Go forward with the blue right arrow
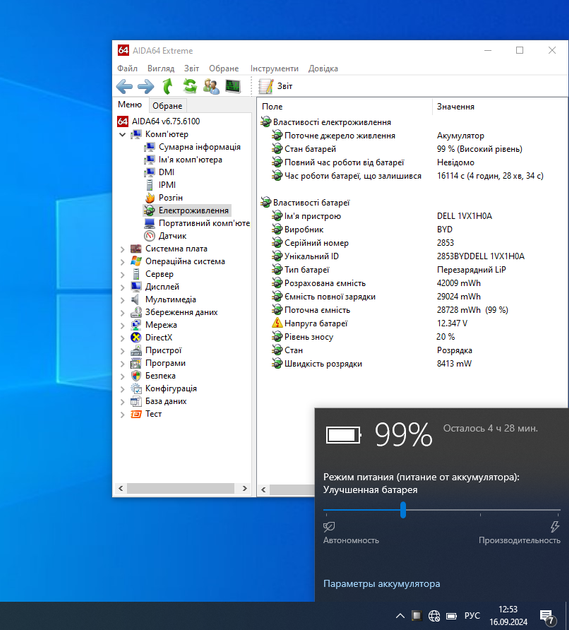The width and height of the screenshot is (569, 630). click(x=145, y=86)
